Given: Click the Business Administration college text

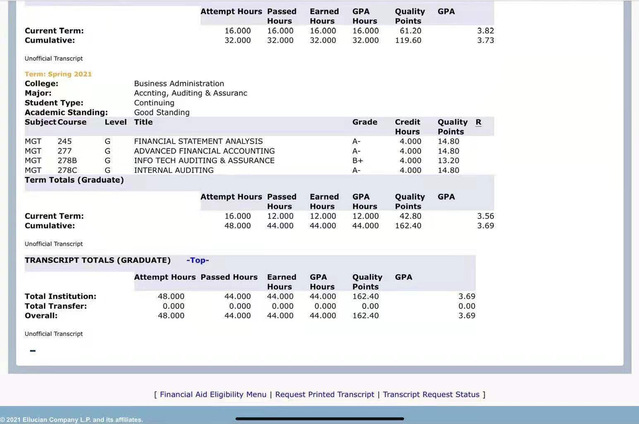Looking at the screenshot, I should [x=179, y=84].
